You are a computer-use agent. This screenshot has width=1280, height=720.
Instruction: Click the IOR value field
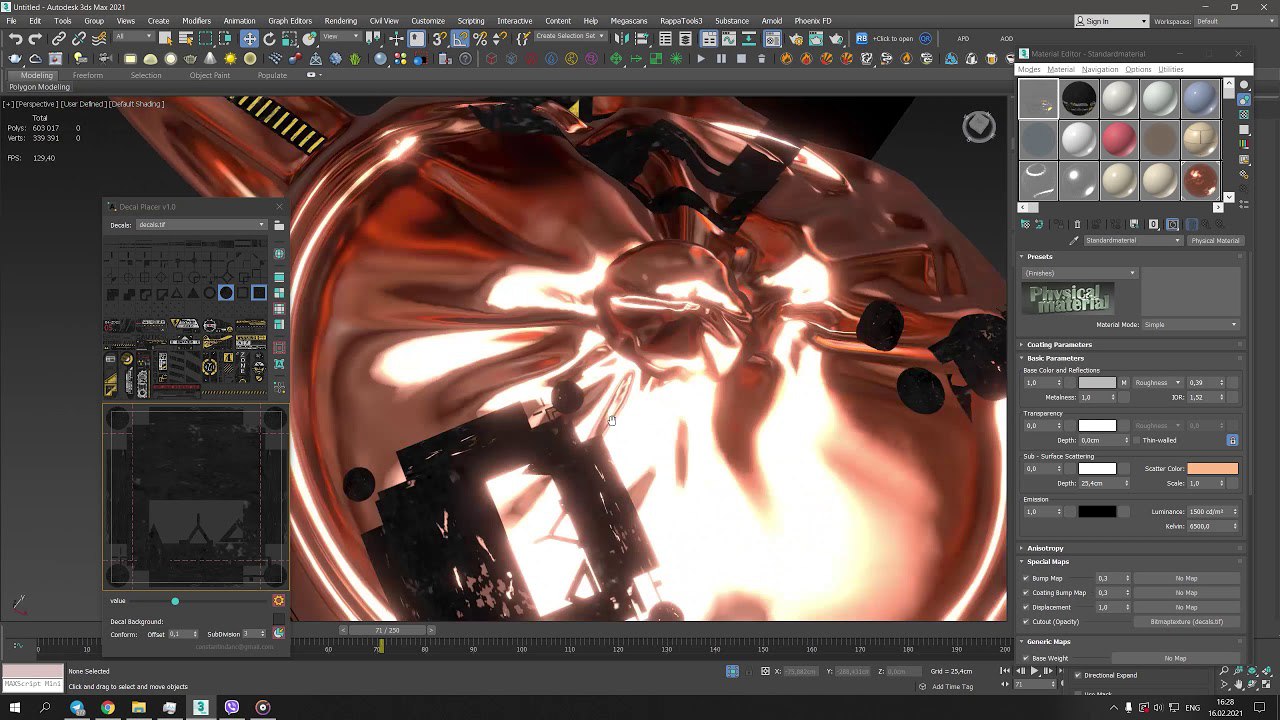tap(1204, 397)
